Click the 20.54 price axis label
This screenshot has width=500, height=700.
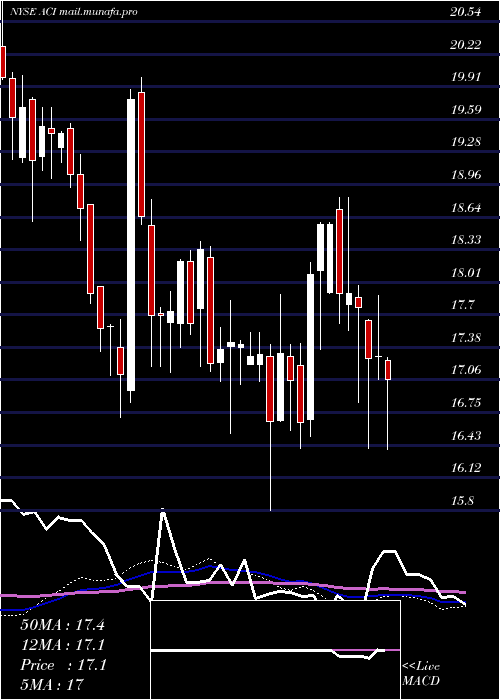pyautogui.click(x=466, y=12)
